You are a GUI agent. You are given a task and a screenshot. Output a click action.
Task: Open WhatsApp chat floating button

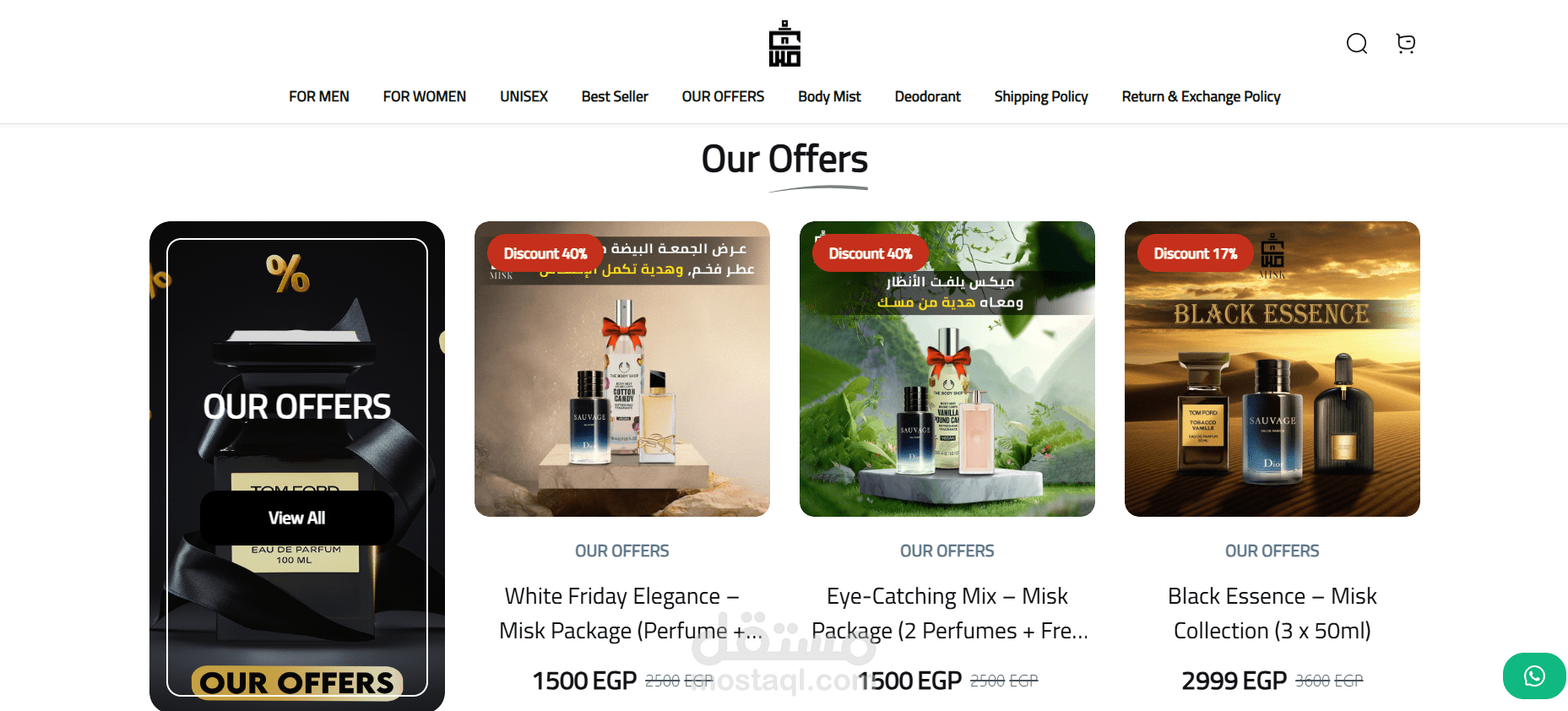pyautogui.click(x=1534, y=676)
